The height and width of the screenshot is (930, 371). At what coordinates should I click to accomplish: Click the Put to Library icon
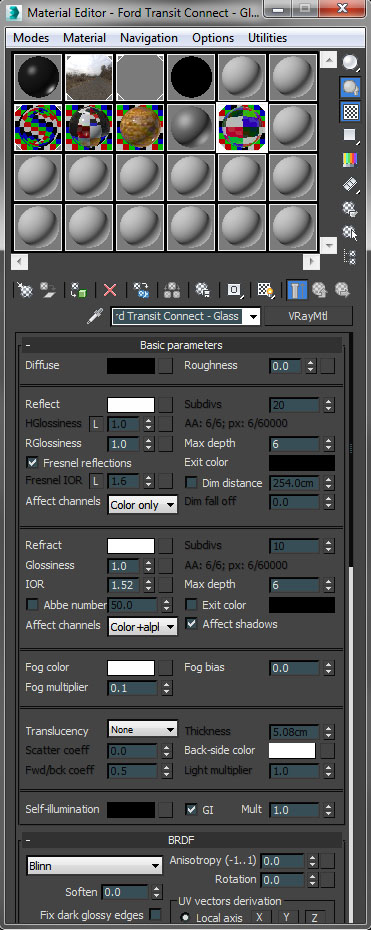[203, 289]
